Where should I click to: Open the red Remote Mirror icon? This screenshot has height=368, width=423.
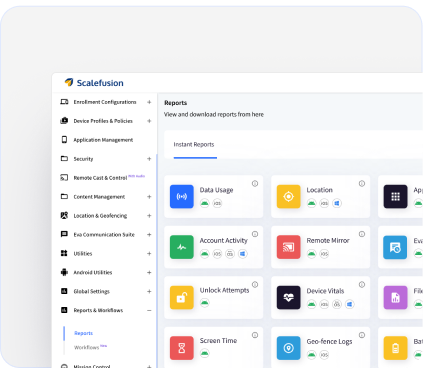[289, 247]
